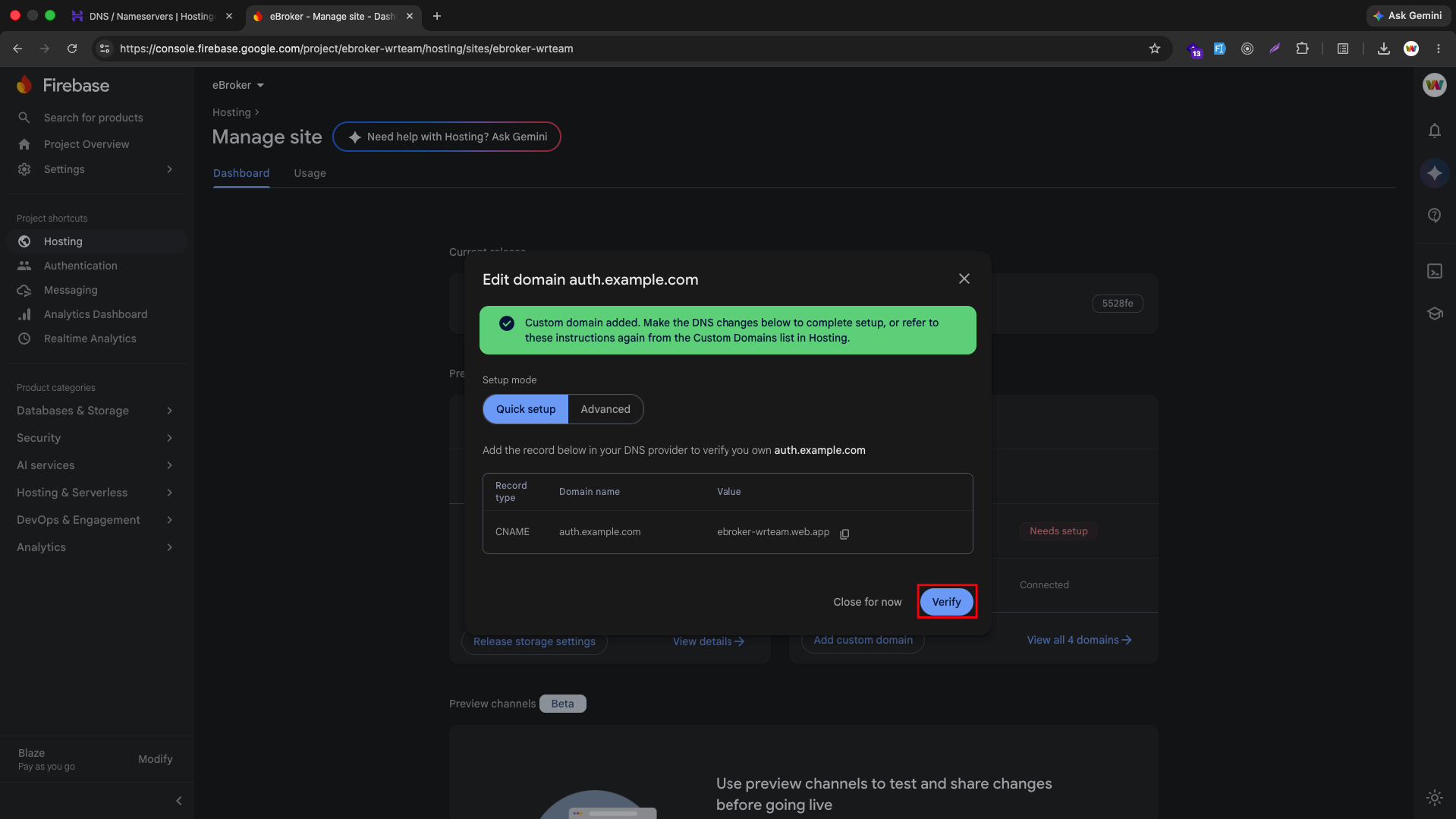The height and width of the screenshot is (819, 1456).
Task: Expand the Settings chevron in sidebar
Action: point(169,169)
